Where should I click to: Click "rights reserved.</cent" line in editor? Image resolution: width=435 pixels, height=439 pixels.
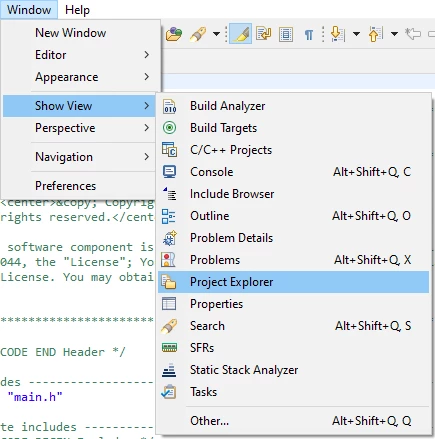coord(77,217)
